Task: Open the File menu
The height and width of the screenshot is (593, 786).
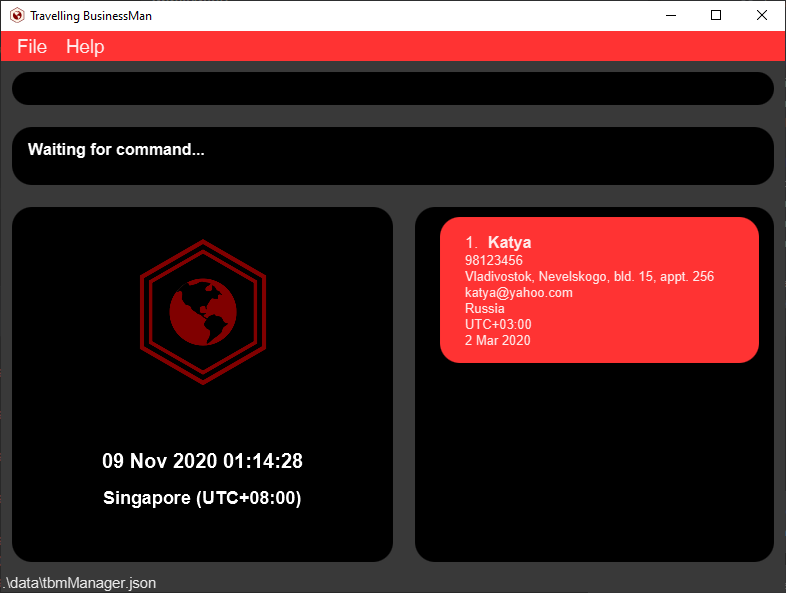Action: 32,47
